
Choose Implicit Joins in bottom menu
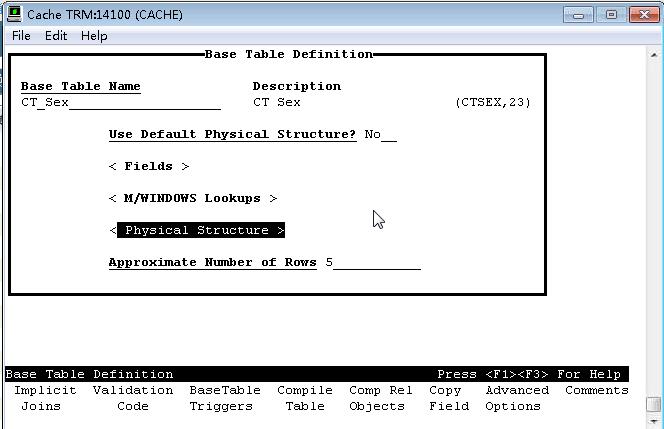tap(45, 398)
